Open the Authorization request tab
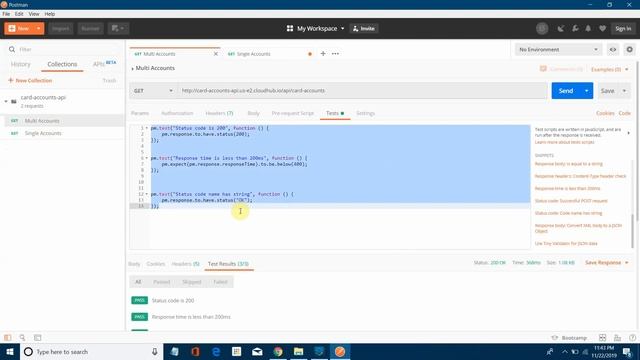Viewport: 640px width, 360px height. click(x=177, y=113)
